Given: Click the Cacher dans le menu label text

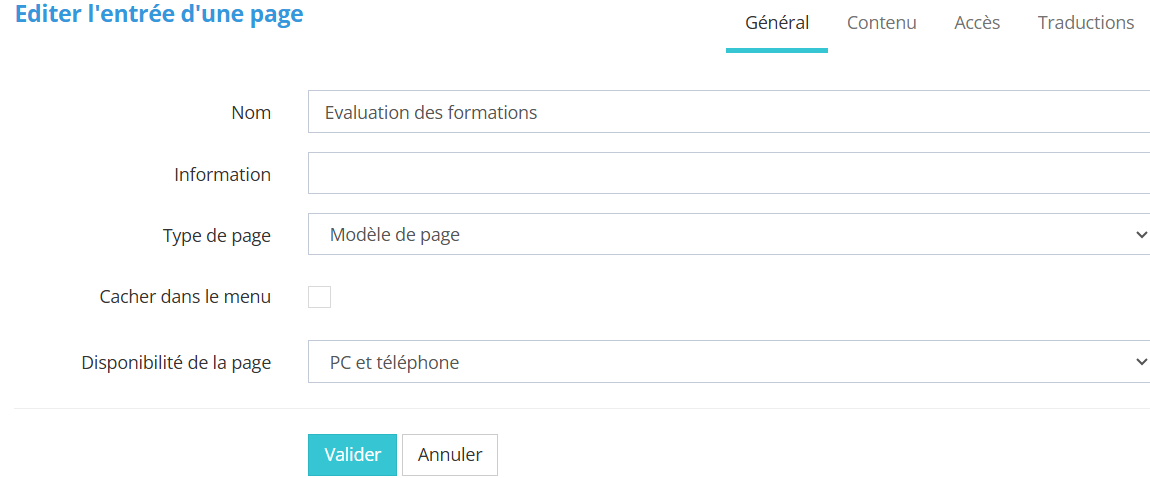Looking at the screenshot, I should coord(185,297).
